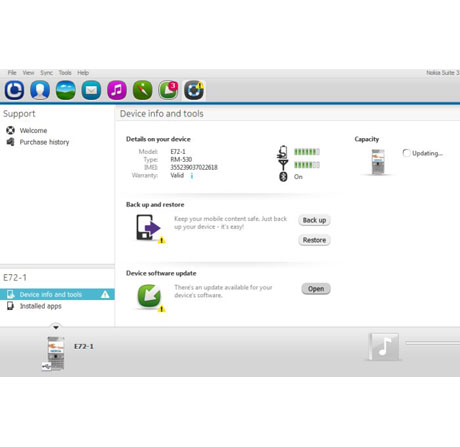Screen dimensions: 460x447
Task: Open the Maps compass icon
Action: point(143,90)
